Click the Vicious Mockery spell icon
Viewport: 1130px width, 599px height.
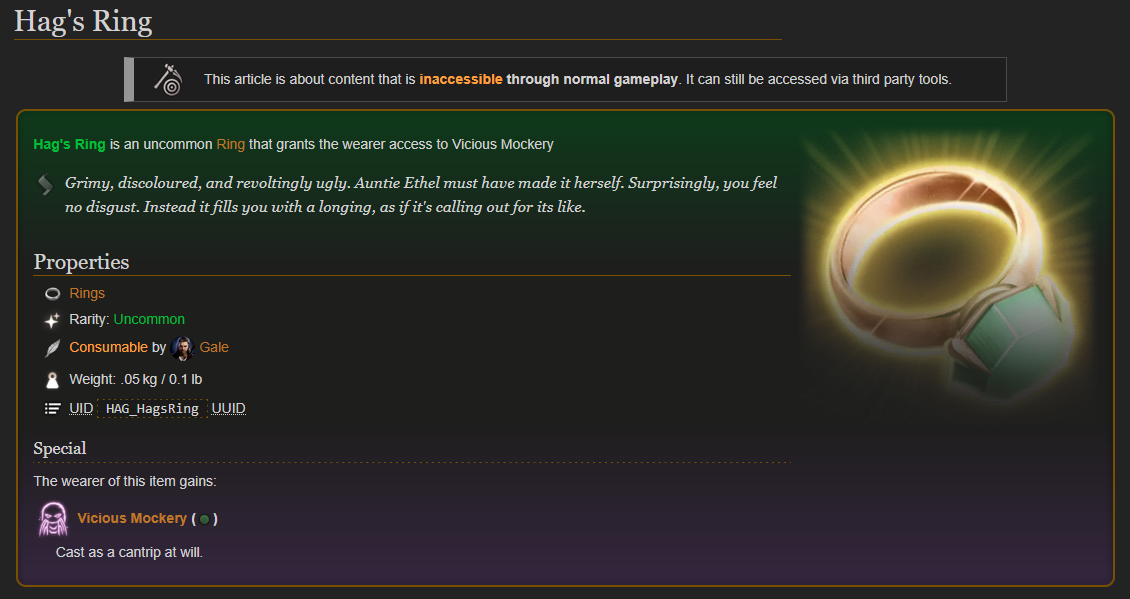[x=53, y=519]
